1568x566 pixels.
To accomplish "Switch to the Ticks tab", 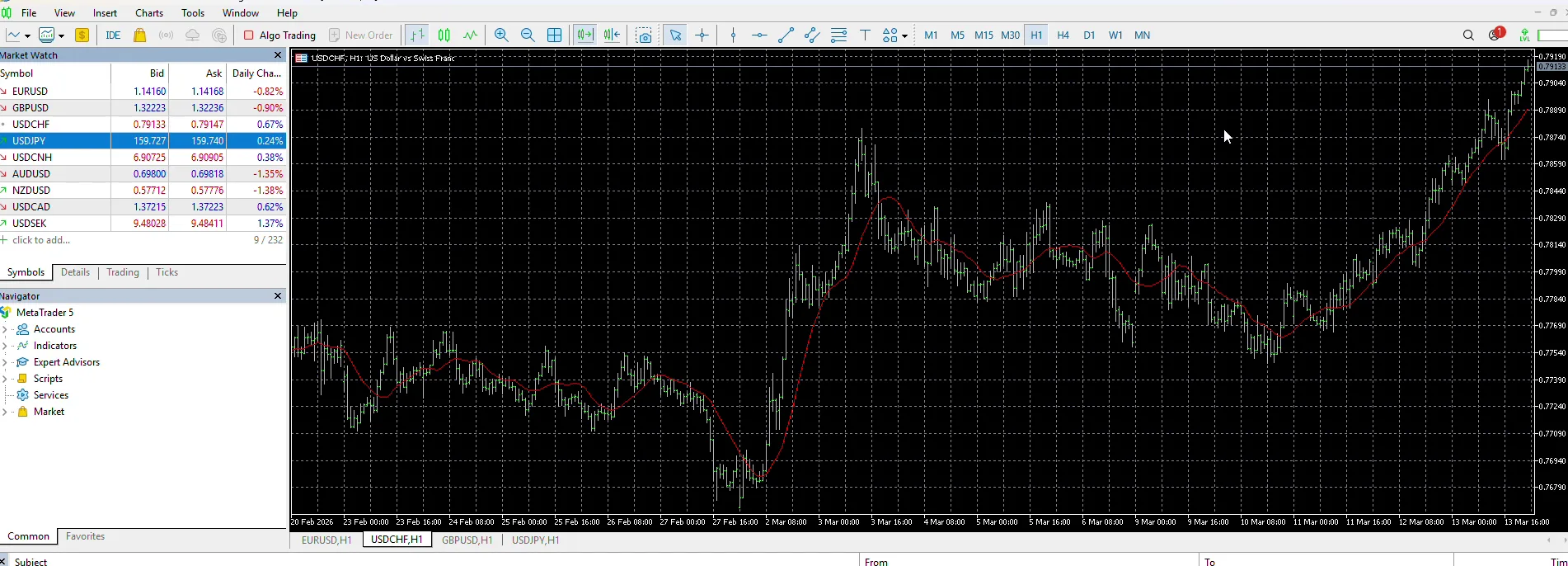I will point(167,272).
